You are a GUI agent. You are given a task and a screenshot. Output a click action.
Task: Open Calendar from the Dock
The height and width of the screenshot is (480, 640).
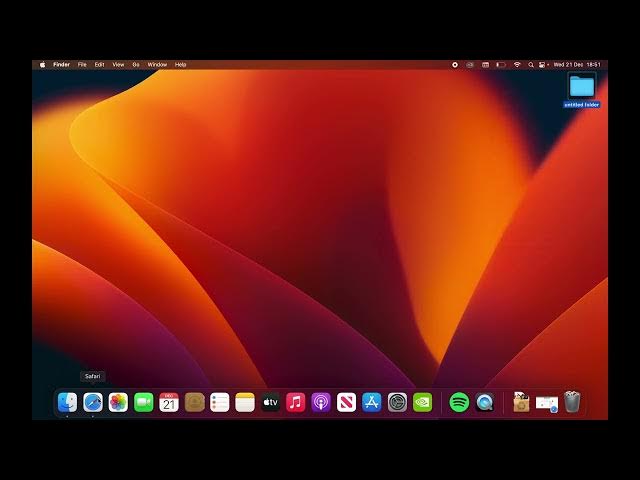click(169, 402)
